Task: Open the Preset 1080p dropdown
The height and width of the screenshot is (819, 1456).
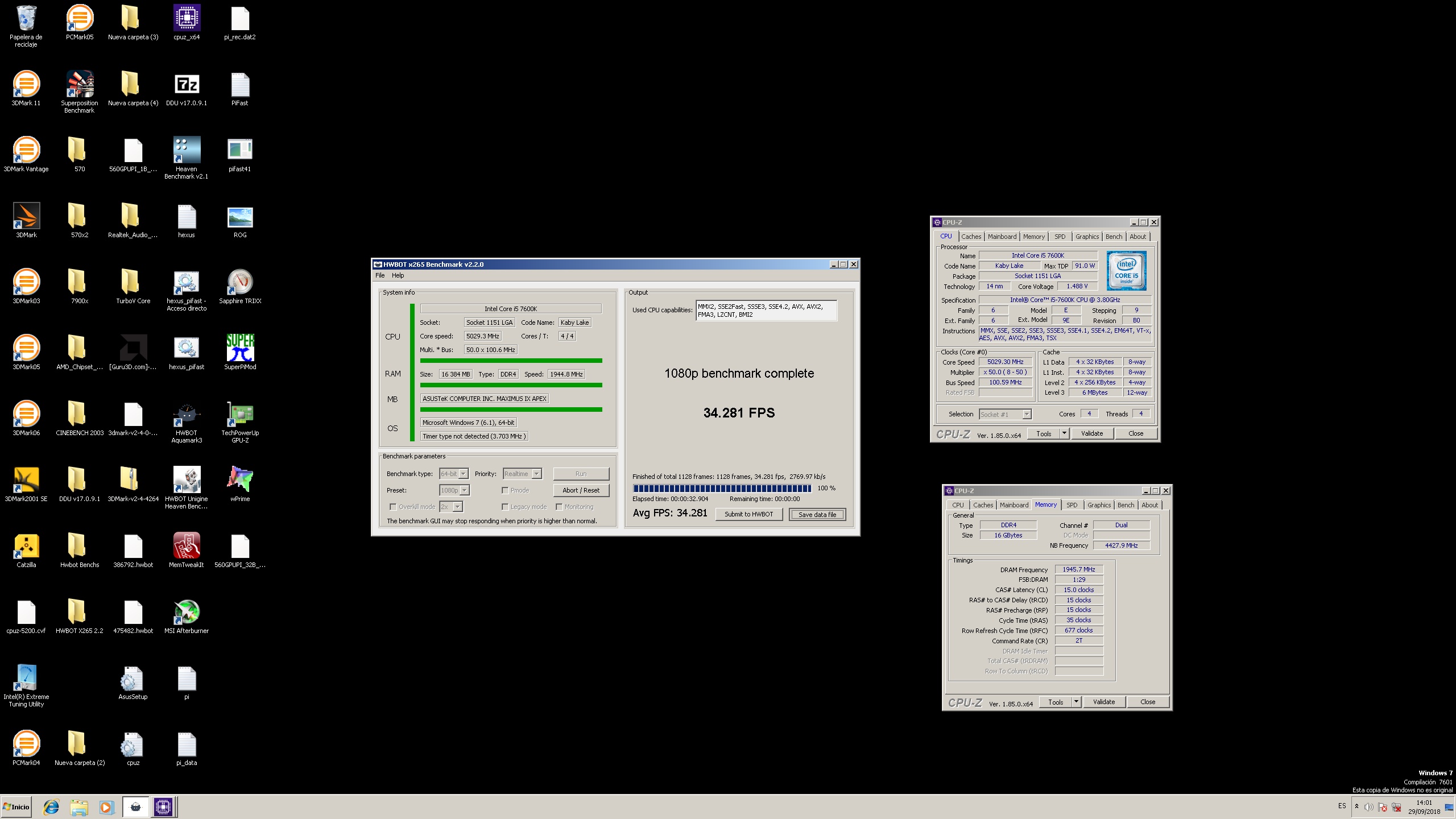Action: (454, 490)
